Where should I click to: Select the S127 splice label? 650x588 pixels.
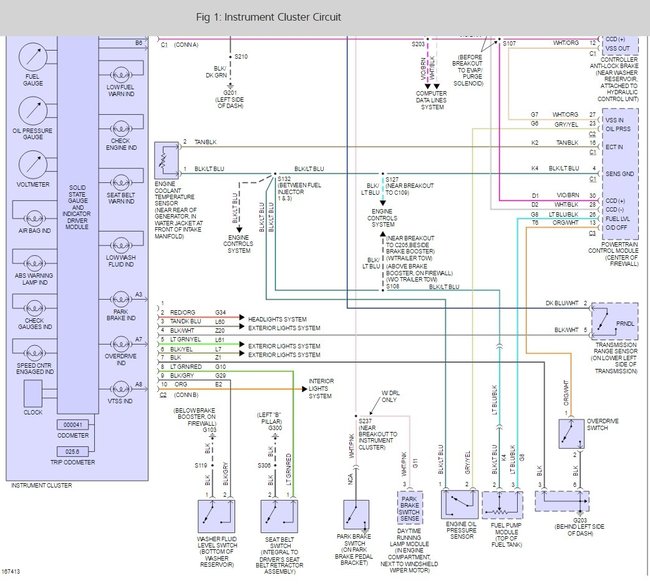[392, 179]
